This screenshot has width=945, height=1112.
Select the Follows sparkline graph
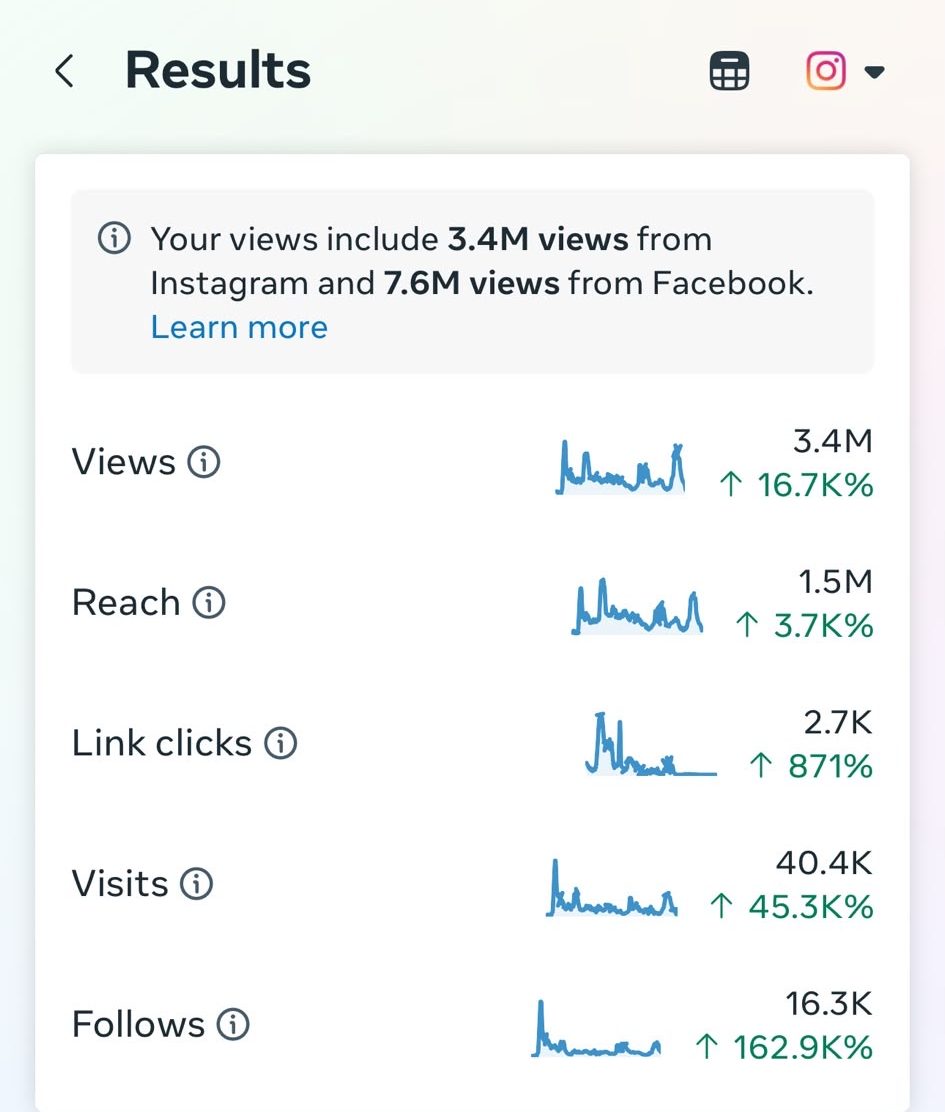pos(596,1028)
